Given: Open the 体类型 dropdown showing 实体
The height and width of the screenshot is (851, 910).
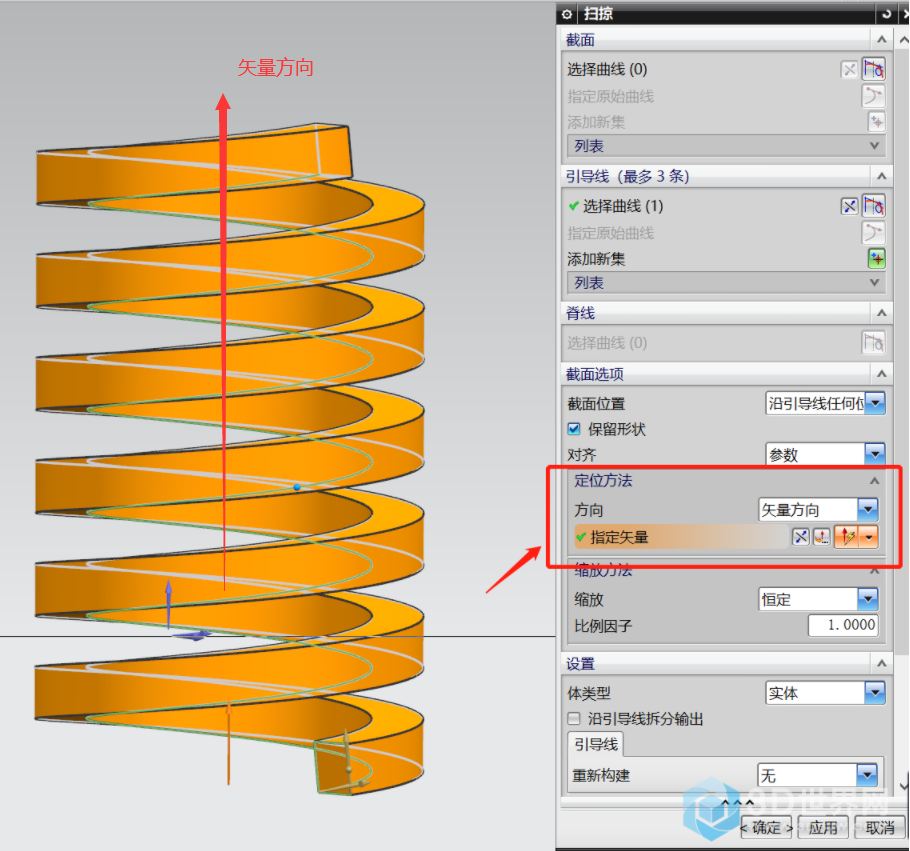Looking at the screenshot, I should tap(875, 693).
